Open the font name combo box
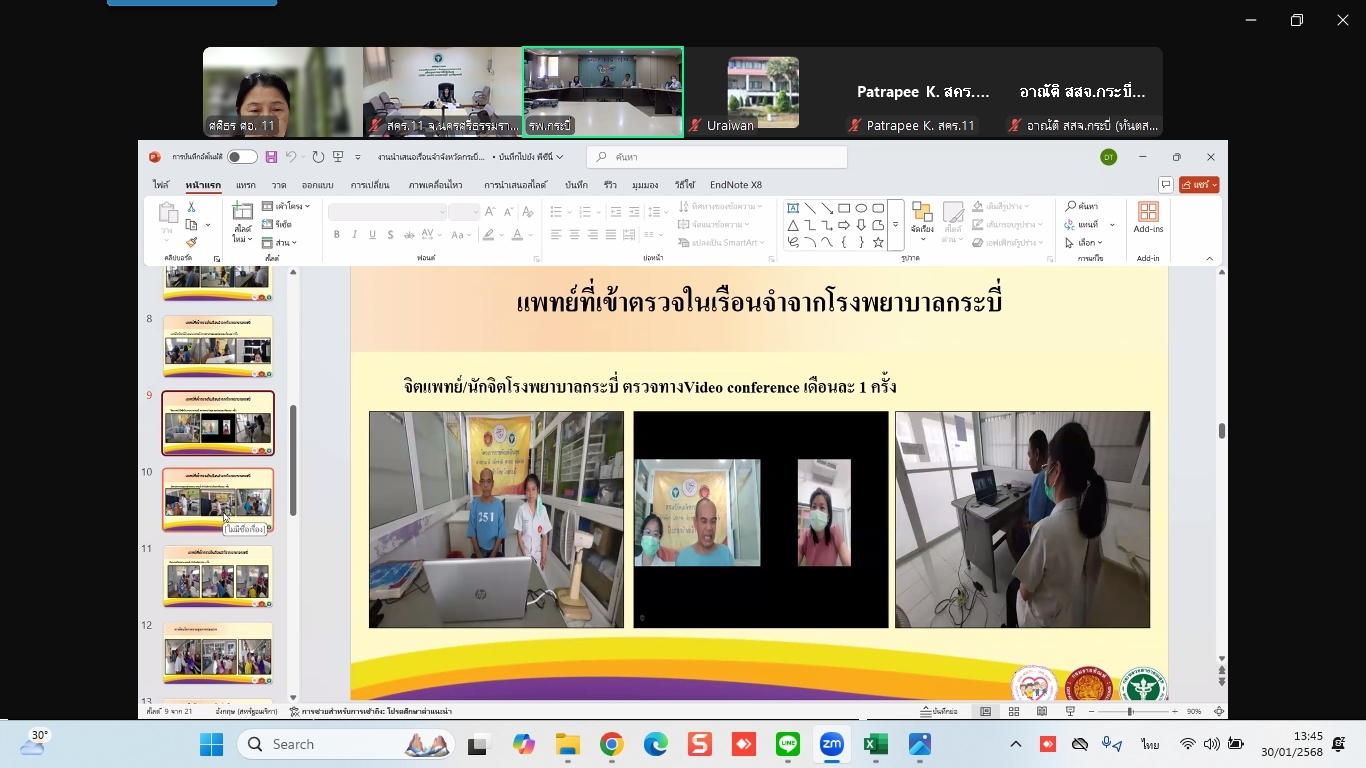 point(387,212)
